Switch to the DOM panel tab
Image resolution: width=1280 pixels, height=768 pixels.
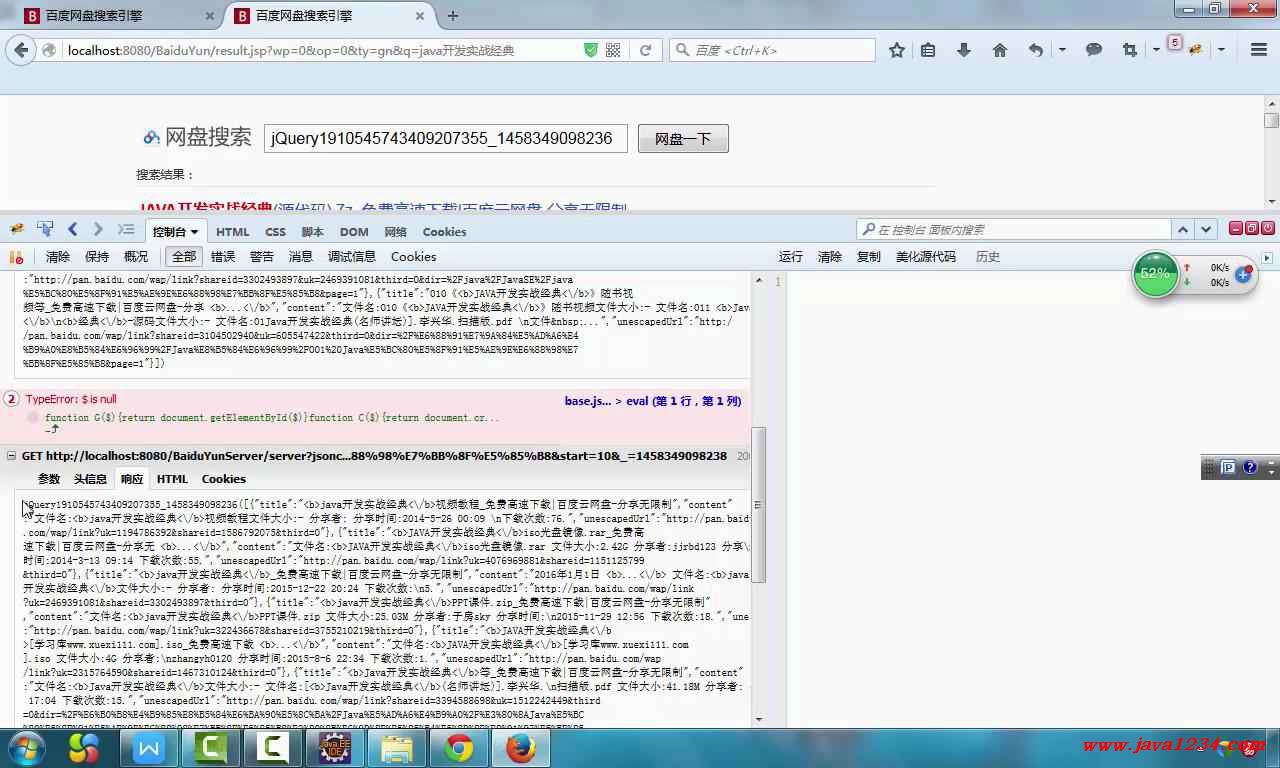pyautogui.click(x=354, y=232)
